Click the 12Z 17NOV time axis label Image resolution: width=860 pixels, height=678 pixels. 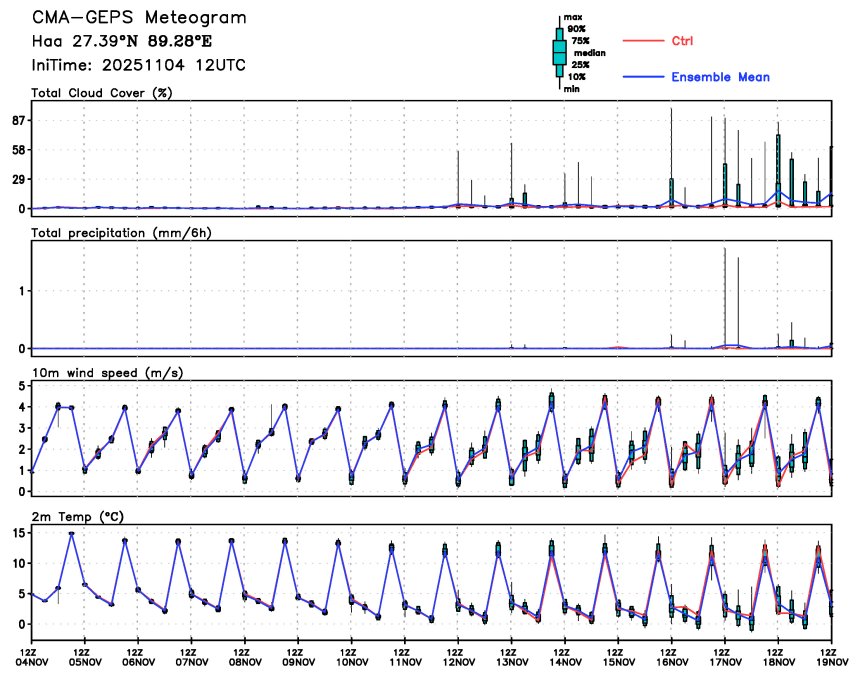tap(725, 657)
